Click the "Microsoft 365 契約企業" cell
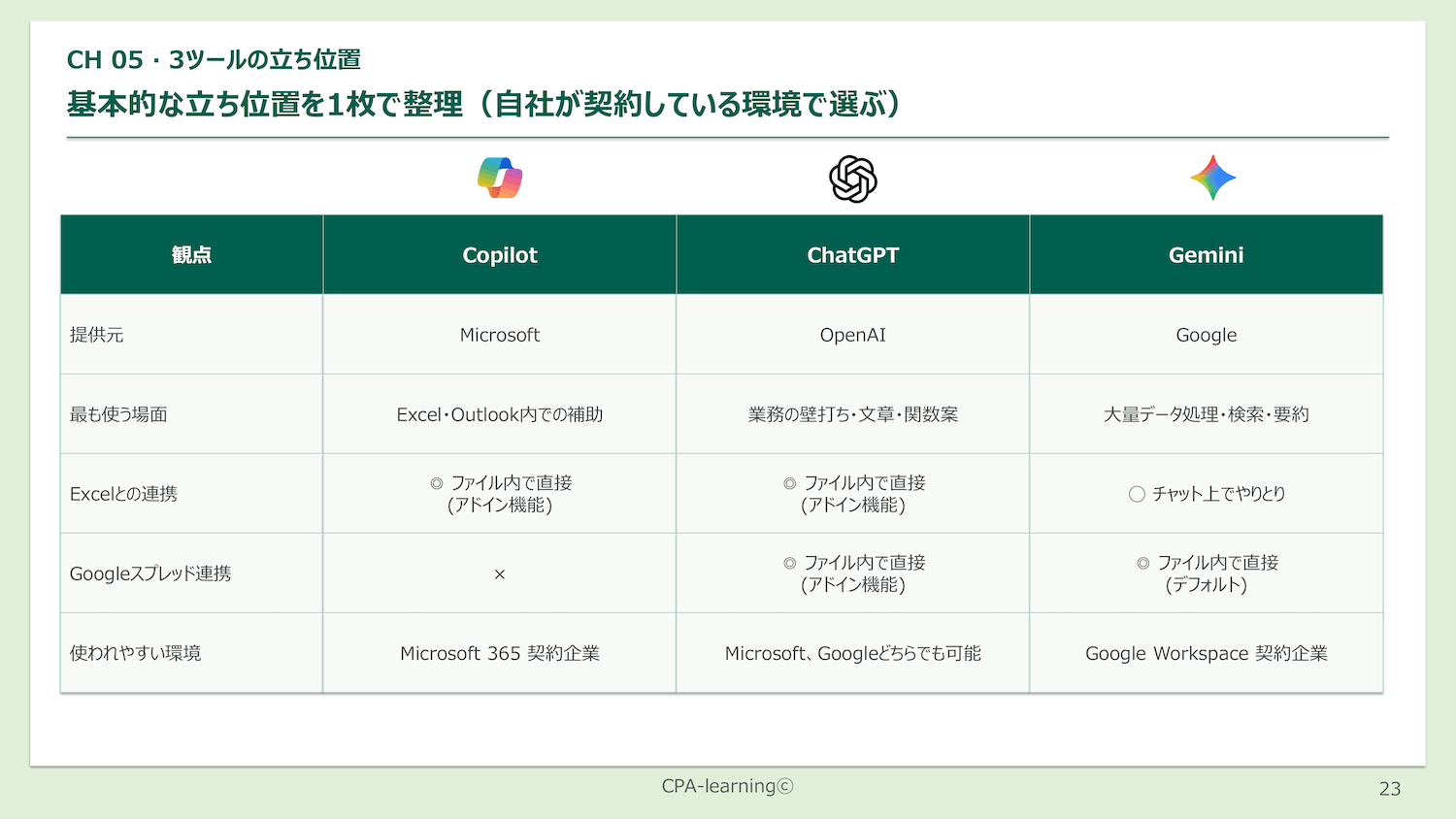This screenshot has height=819, width=1456. click(x=500, y=653)
